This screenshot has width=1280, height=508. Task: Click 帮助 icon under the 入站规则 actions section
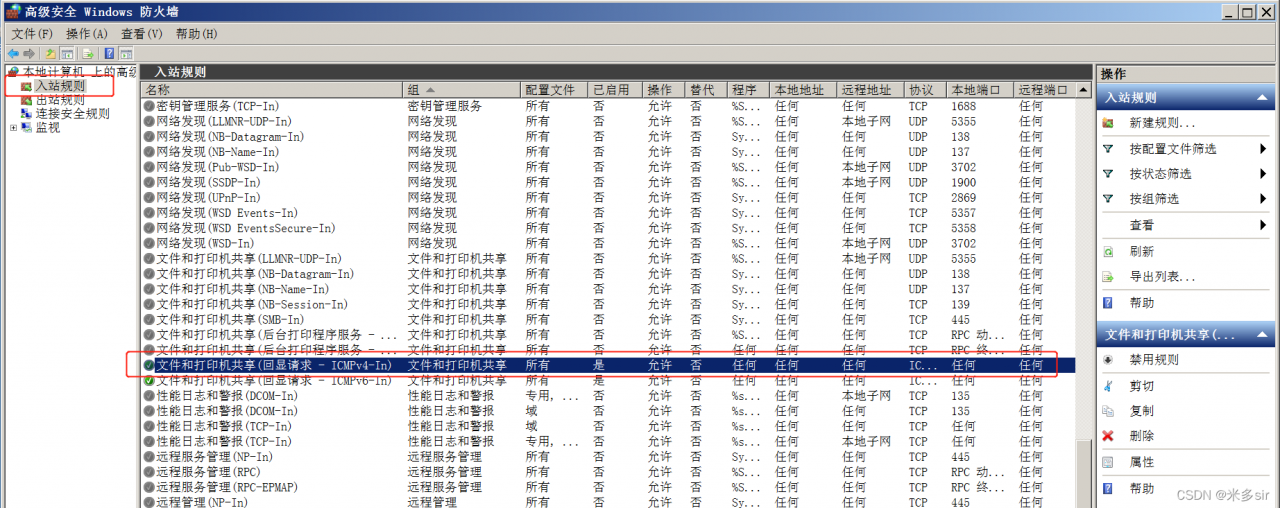coord(1108,303)
